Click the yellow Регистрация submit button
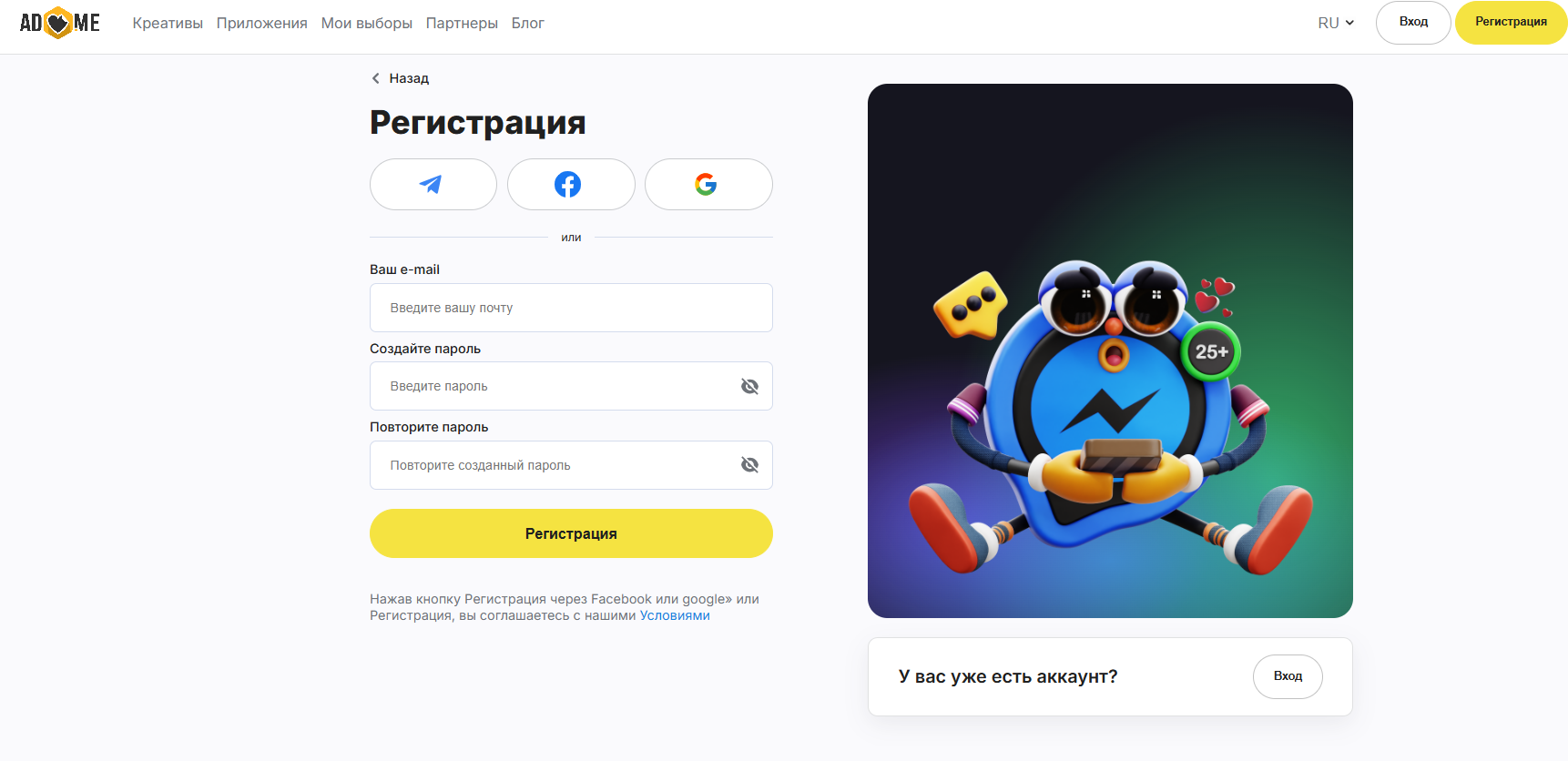Viewport: 1568px width, 761px height. click(571, 533)
